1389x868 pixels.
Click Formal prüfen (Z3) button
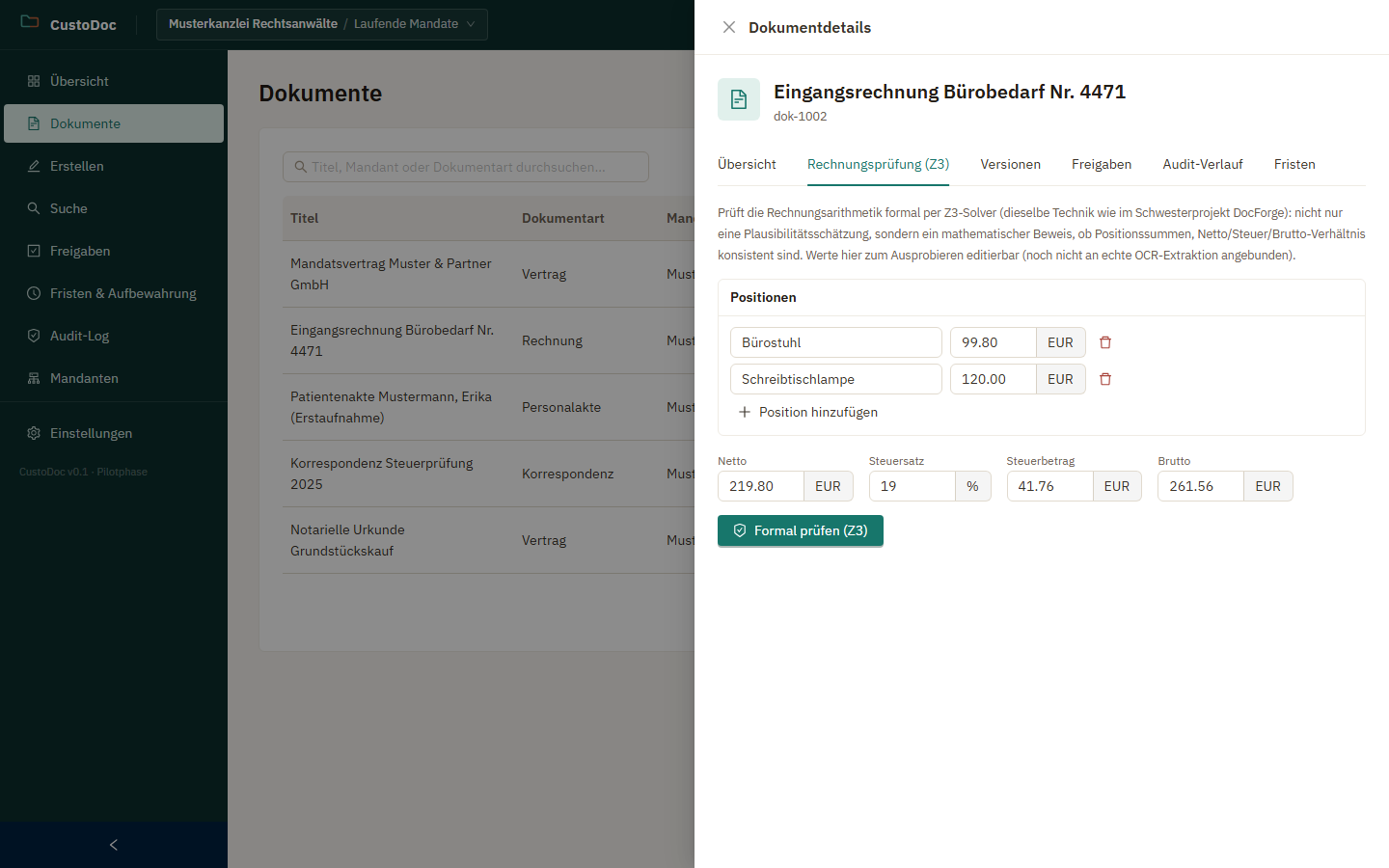(801, 530)
